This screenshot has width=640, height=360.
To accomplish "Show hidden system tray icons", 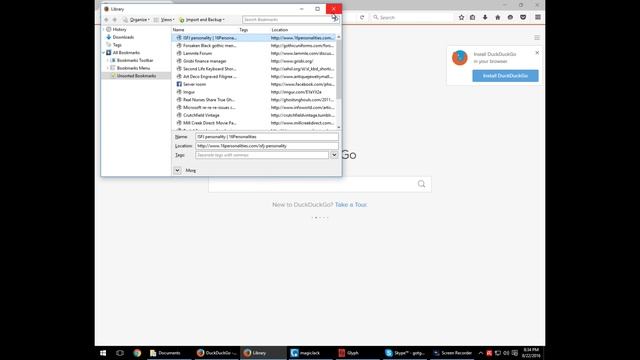I will (480, 353).
